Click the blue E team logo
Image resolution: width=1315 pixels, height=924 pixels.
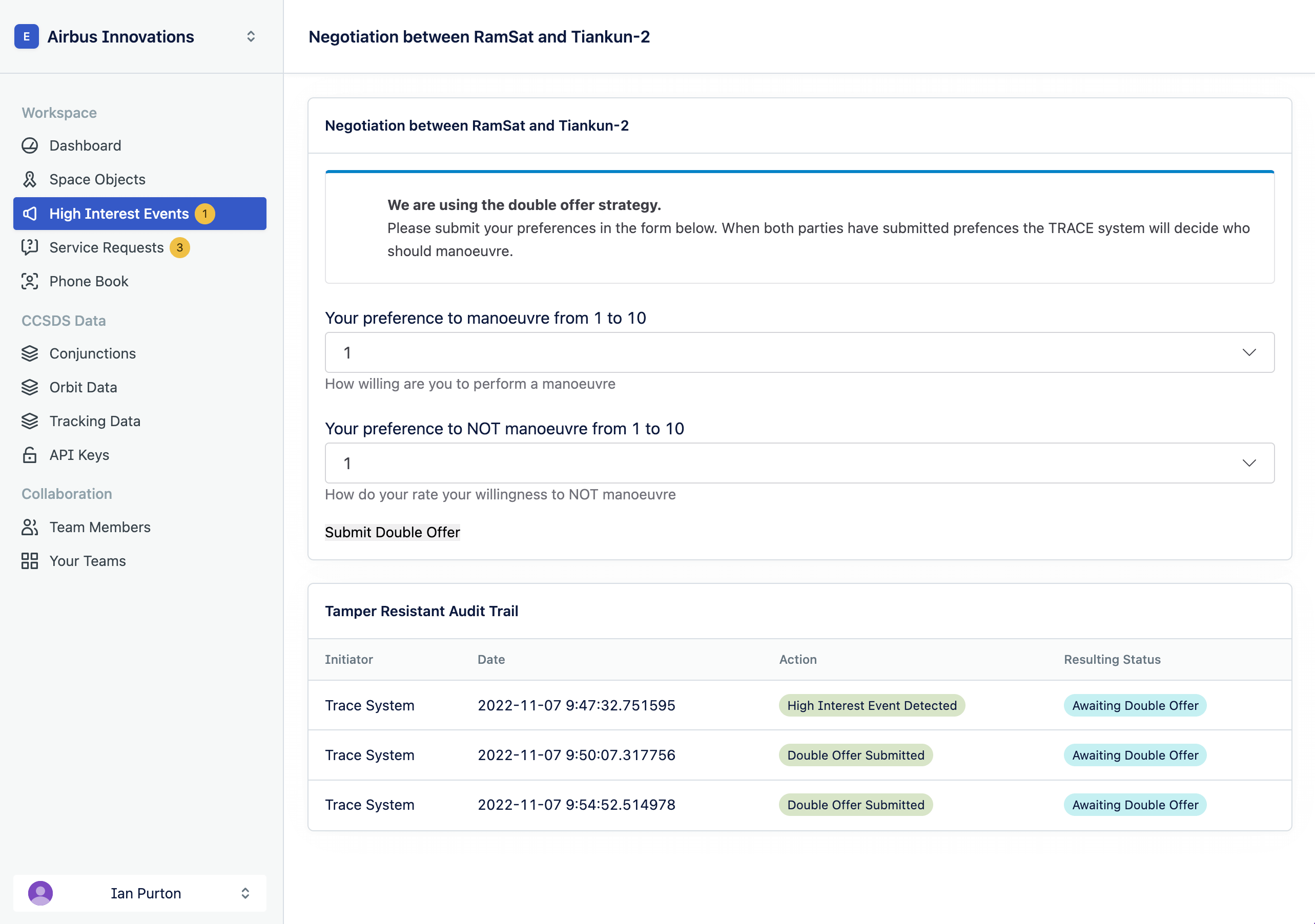pos(26,37)
